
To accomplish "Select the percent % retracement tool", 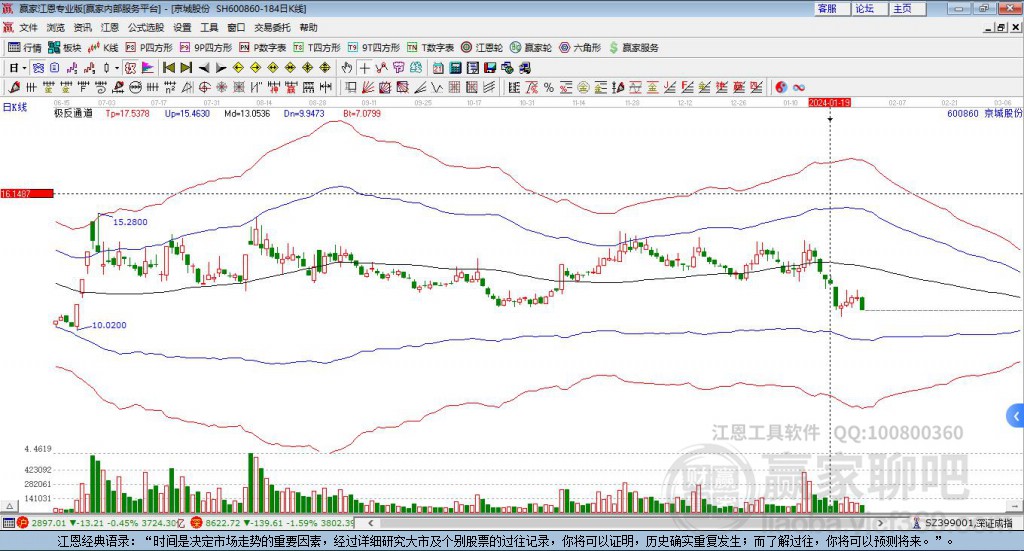I will click(x=549, y=87).
